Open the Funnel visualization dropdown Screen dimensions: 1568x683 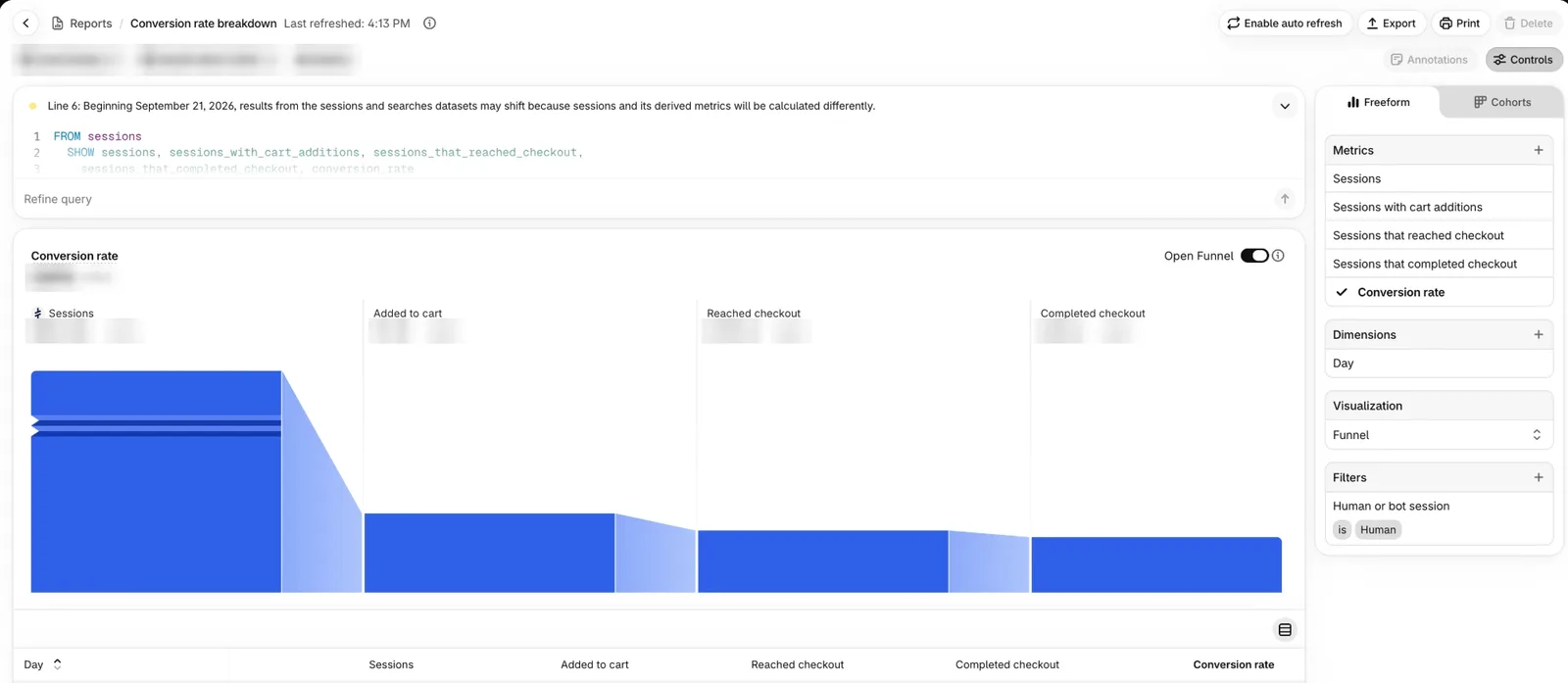coord(1439,435)
